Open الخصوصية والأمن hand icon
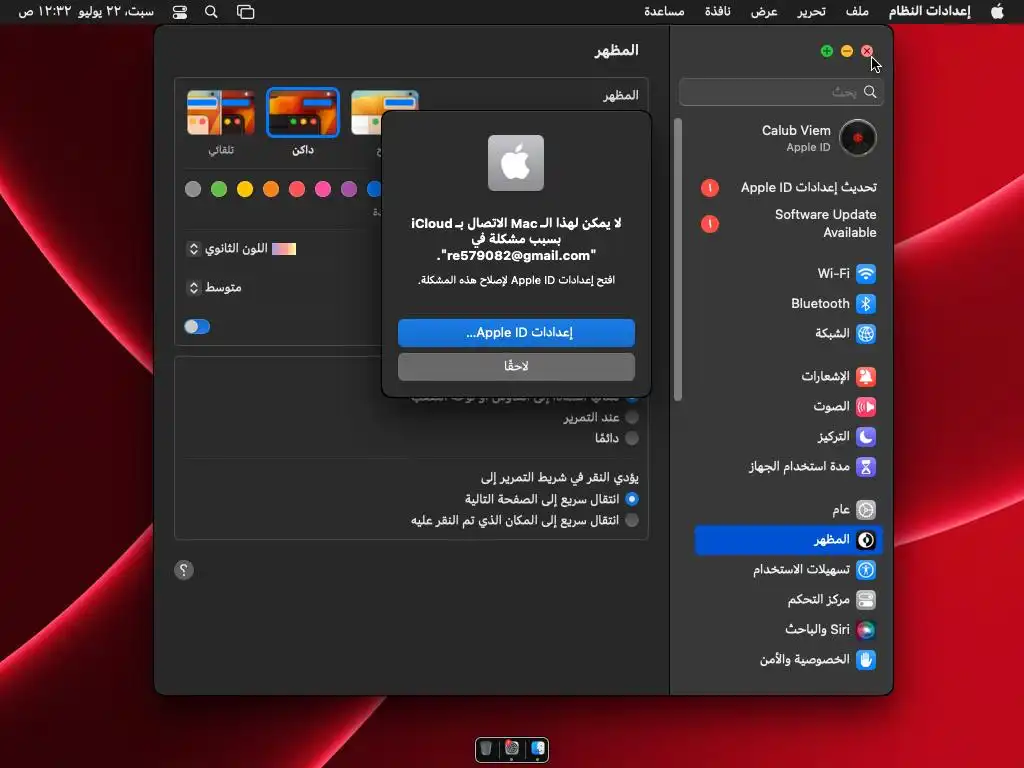1024x768 pixels. click(865, 660)
